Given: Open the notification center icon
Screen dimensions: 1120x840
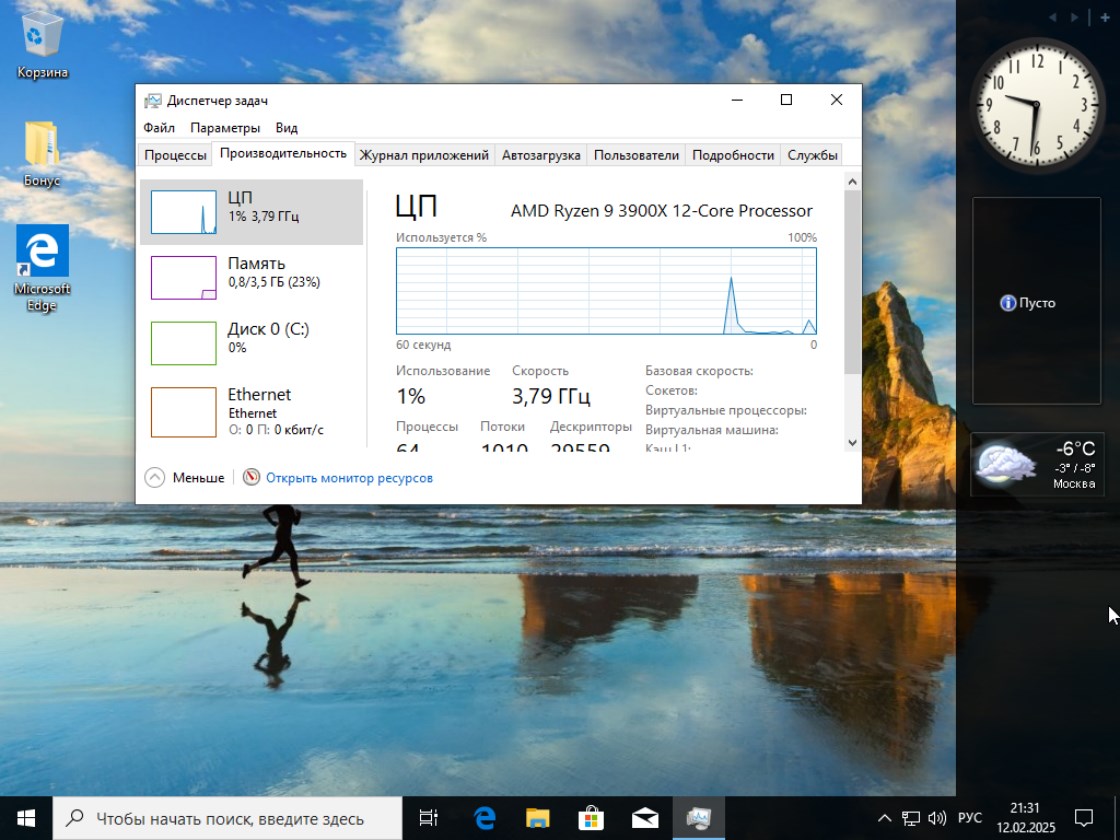Looking at the screenshot, I should tap(1084, 818).
